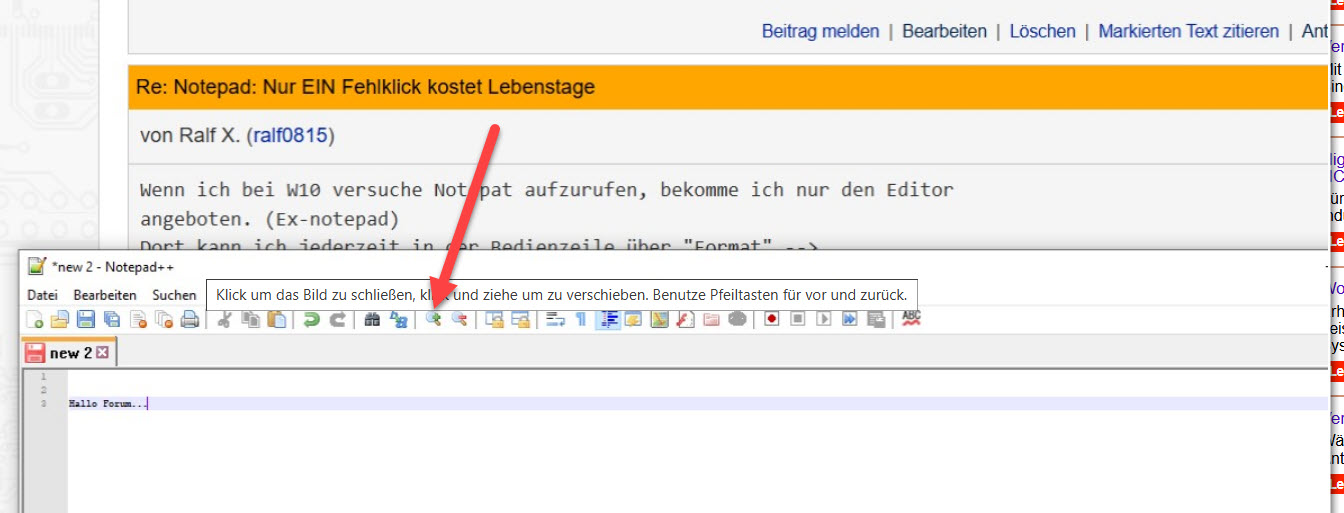Toggle the Word wrap toolbar icon

tap(555, 320)
